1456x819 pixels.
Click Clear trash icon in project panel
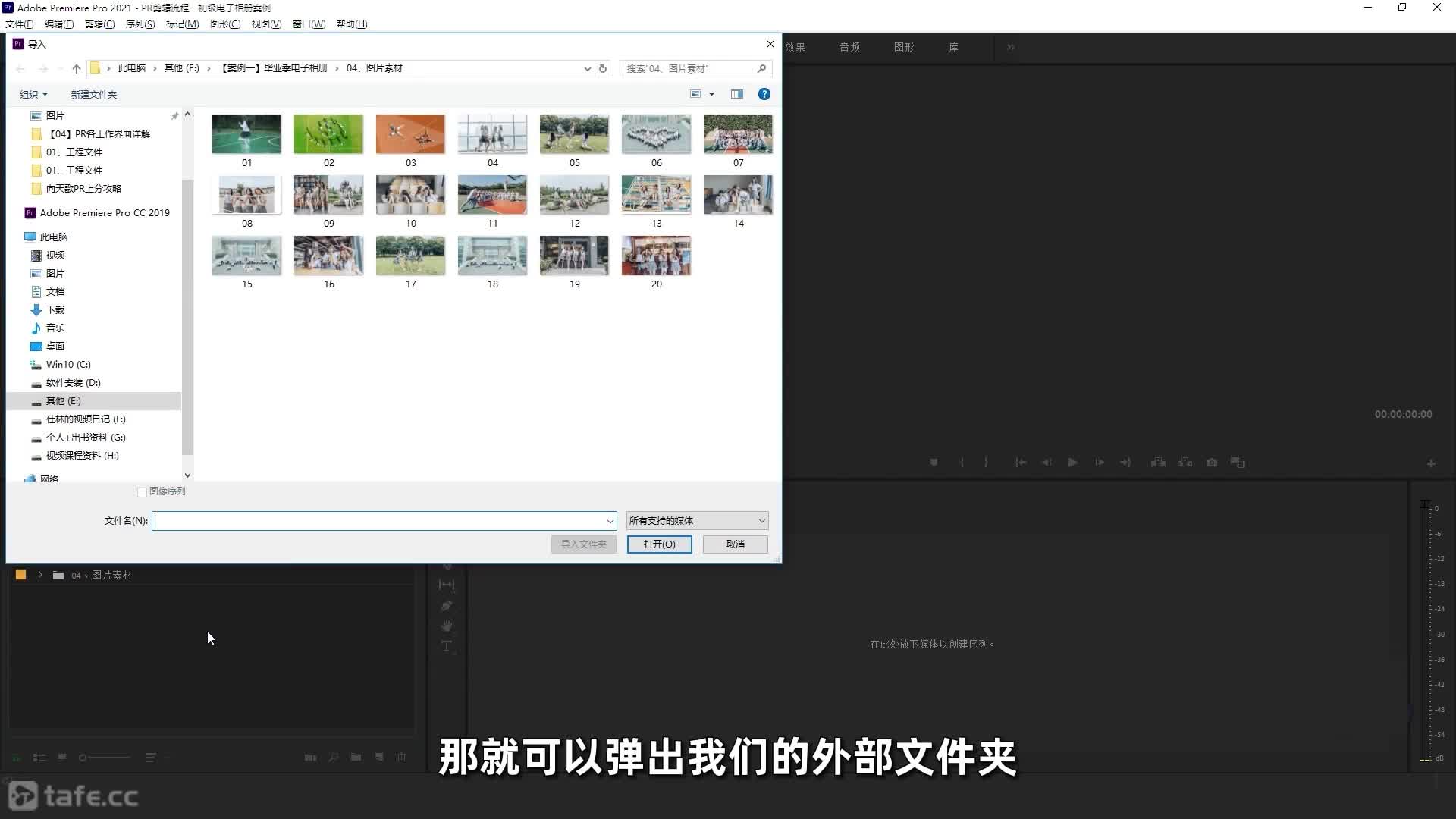pos(402,758)
